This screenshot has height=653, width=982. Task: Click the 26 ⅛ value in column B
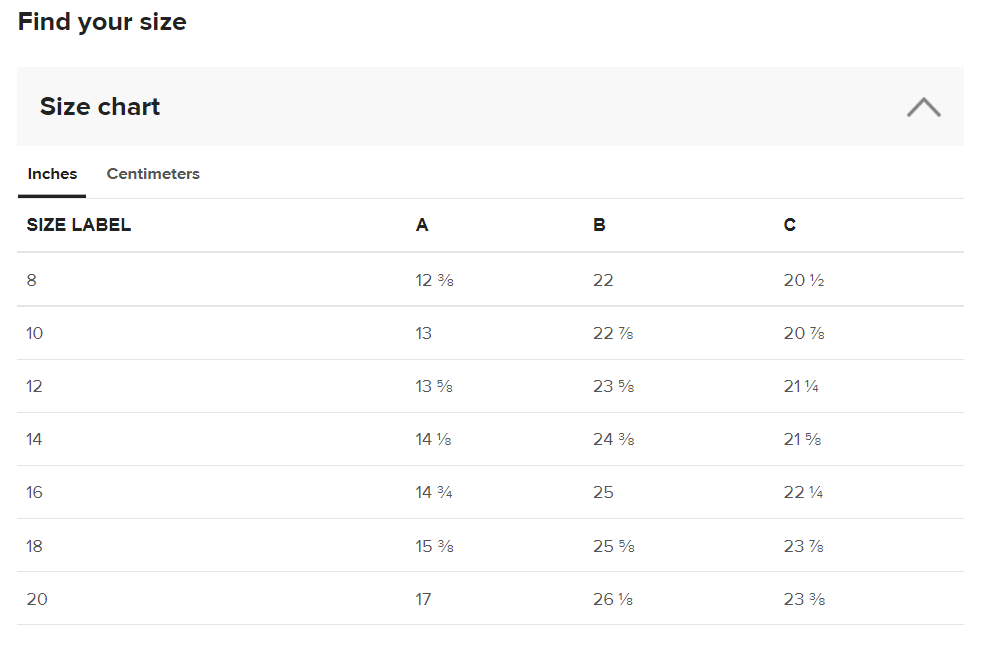[x=613, y=599]
